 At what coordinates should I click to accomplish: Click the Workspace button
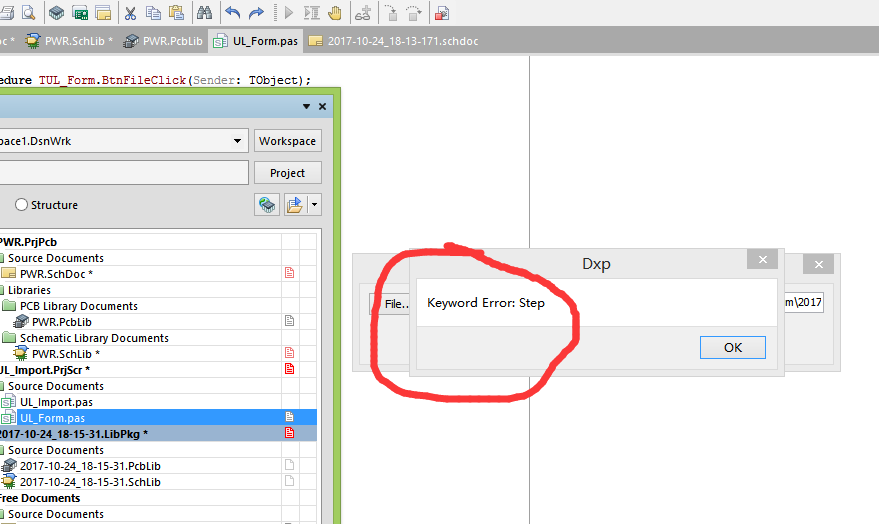(x=288, y=141)
